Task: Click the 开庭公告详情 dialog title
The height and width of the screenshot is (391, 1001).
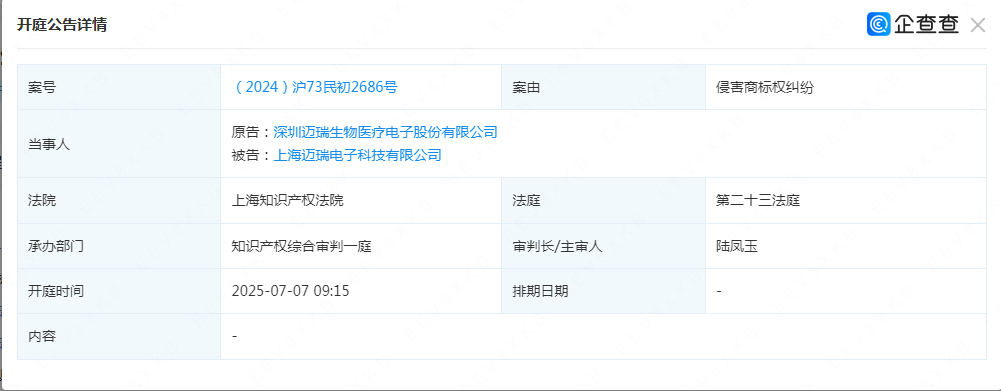Action: (x=62, y=25)
